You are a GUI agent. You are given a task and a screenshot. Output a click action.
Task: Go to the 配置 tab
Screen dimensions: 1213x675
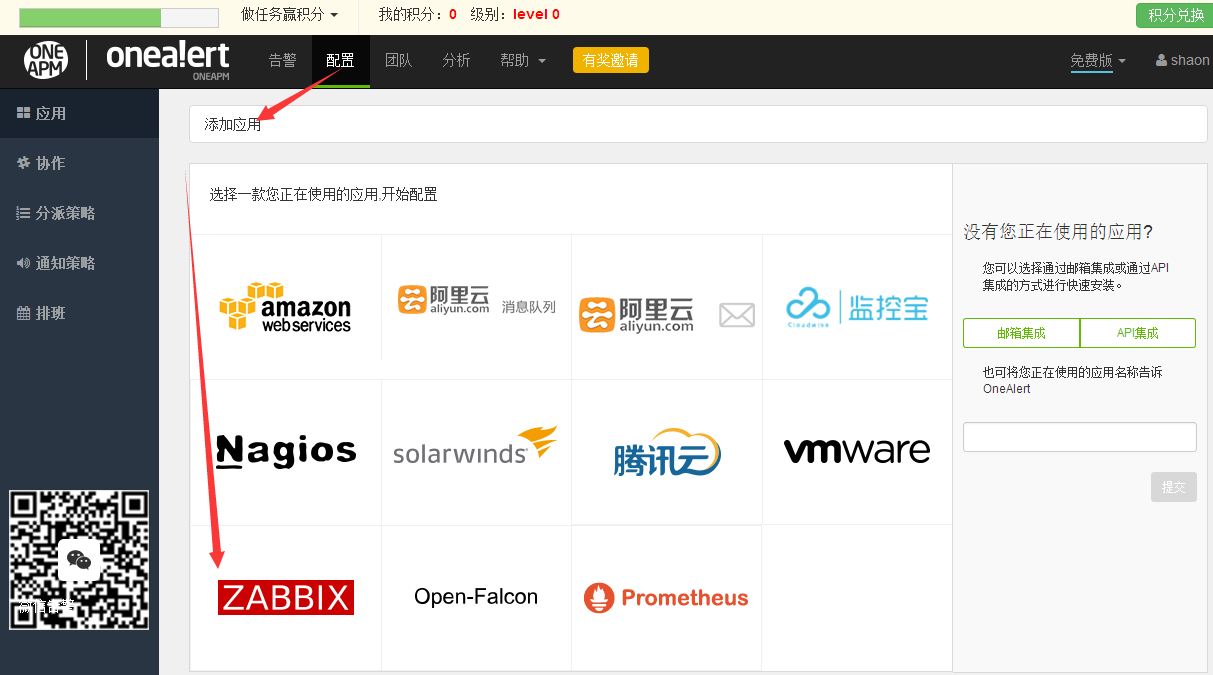(x=340, y=60)
